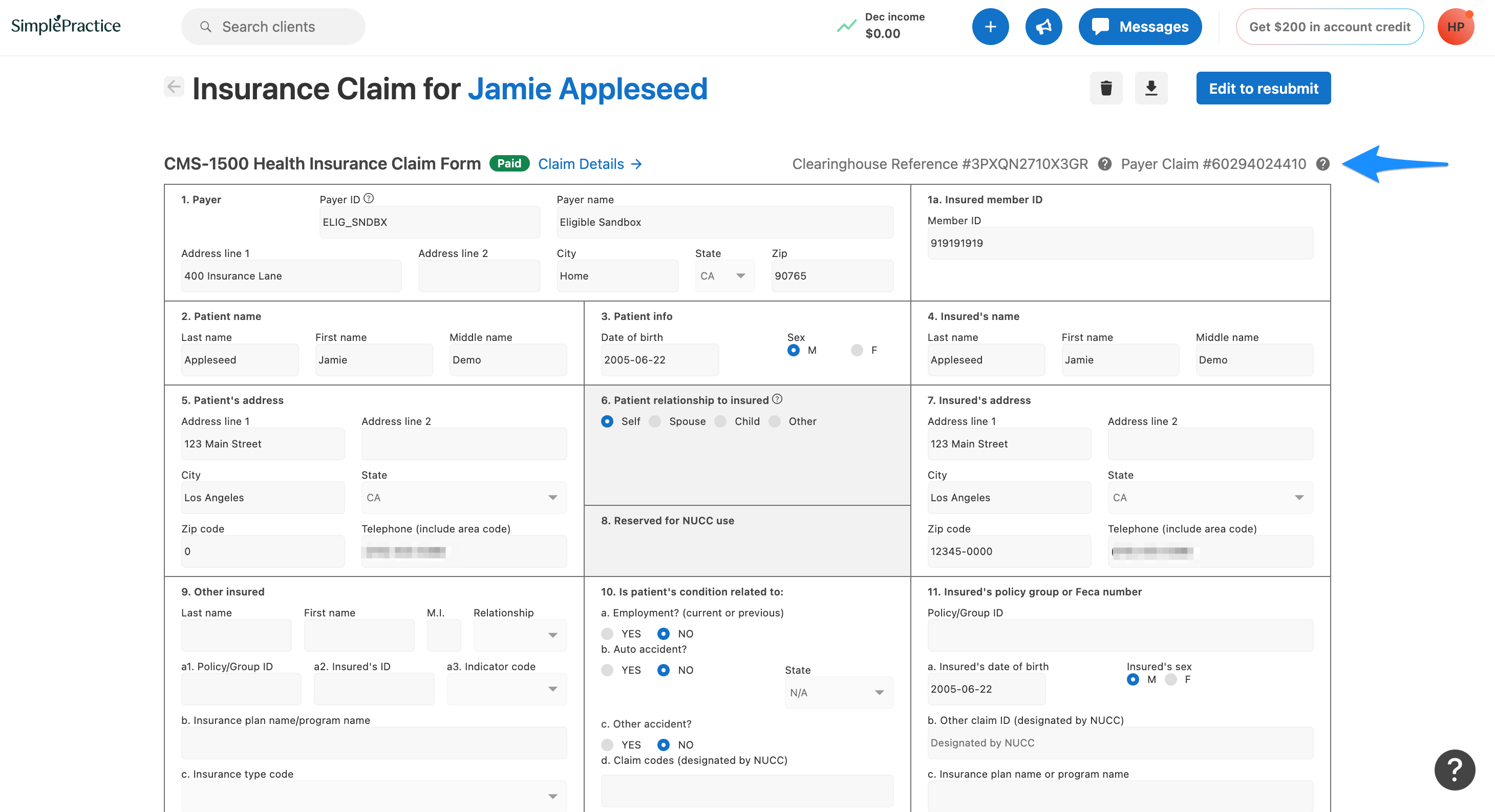The image size is (1495, 812).
Task: Click the Search clients field
Action: pos(273,26)
